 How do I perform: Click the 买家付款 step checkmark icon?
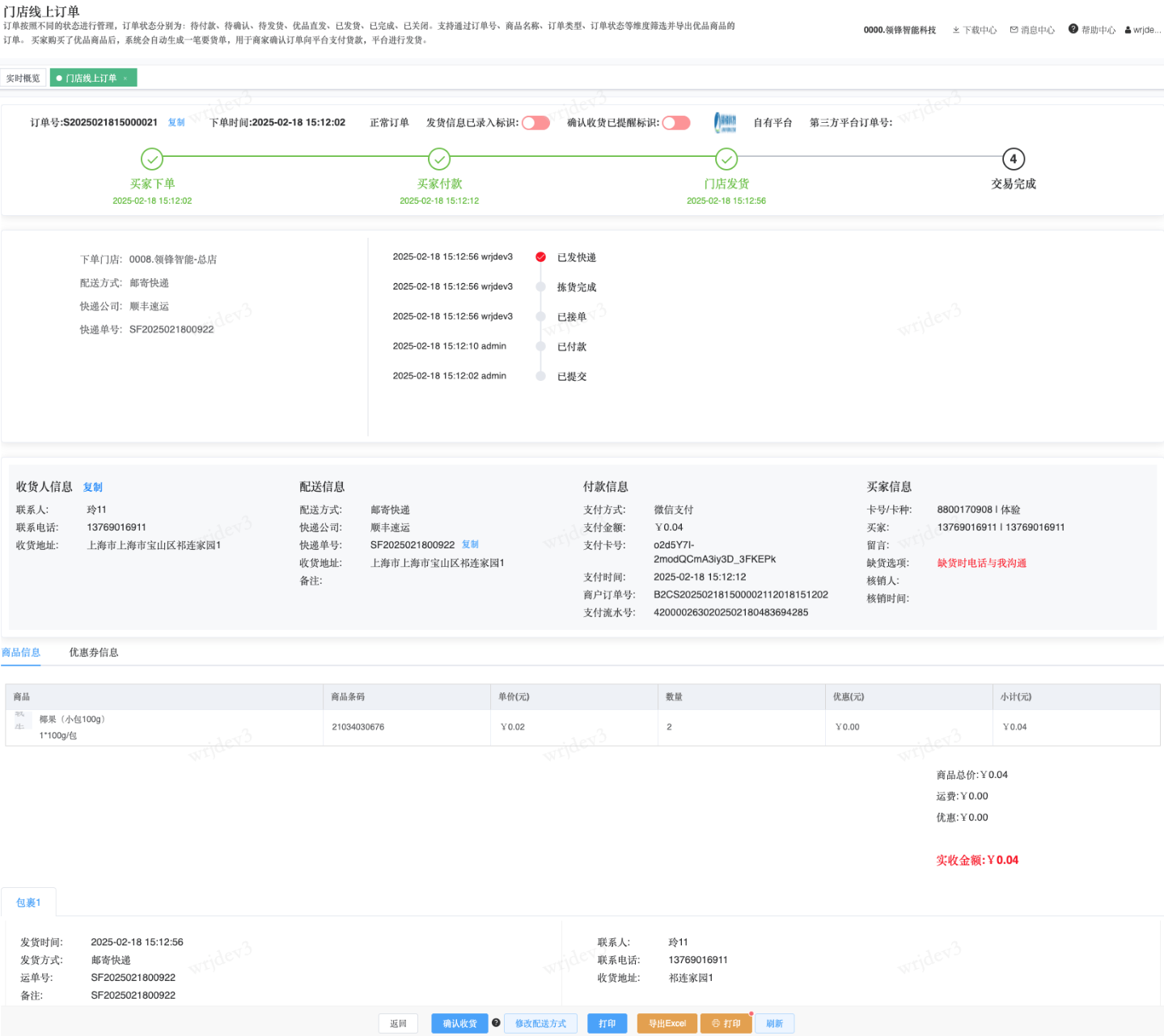point(439,159)
